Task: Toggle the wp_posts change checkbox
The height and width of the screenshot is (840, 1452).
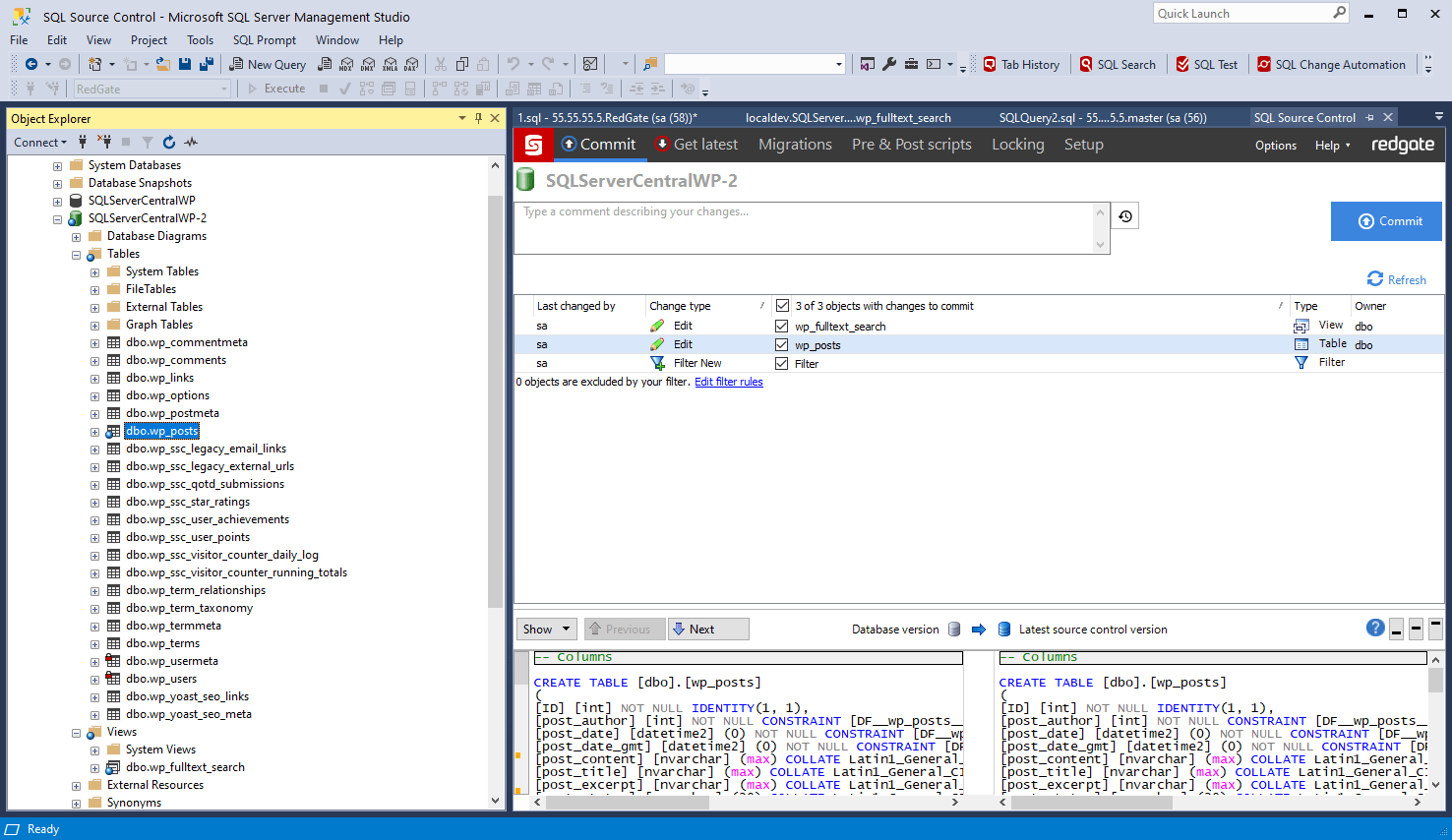Action: point(782,344)
